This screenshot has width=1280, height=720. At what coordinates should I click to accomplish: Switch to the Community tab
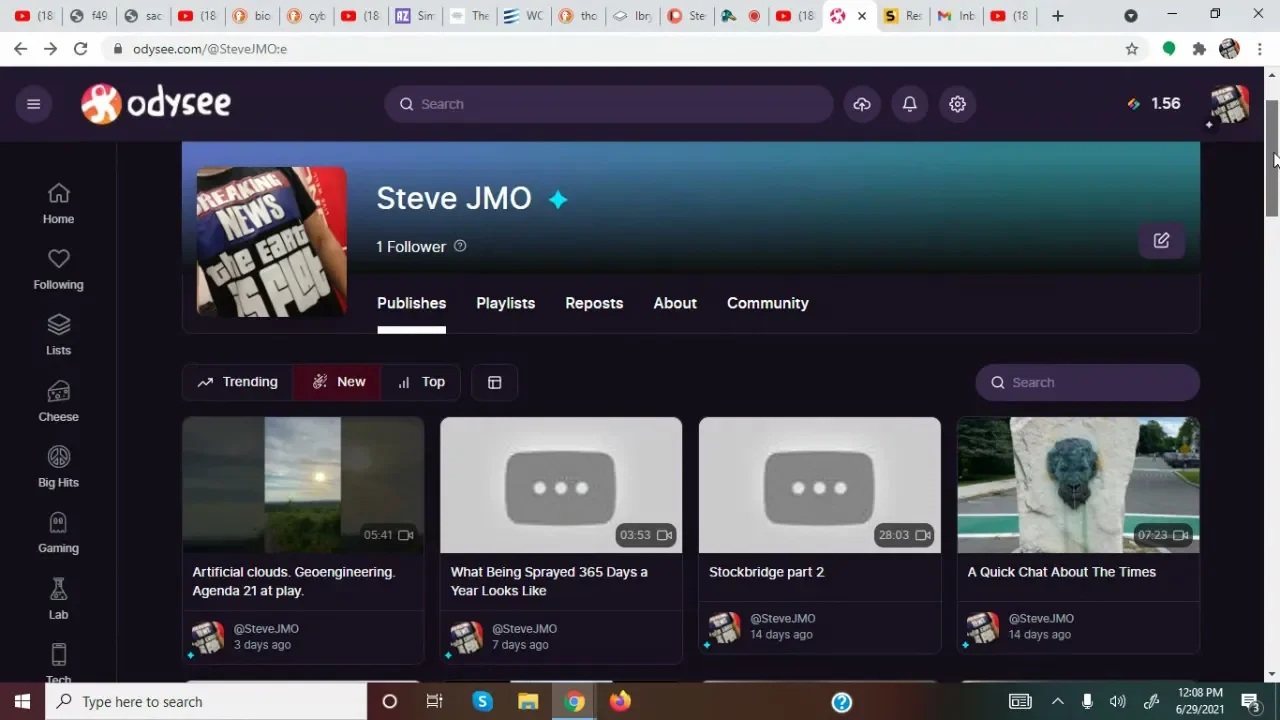click(767, 303)
